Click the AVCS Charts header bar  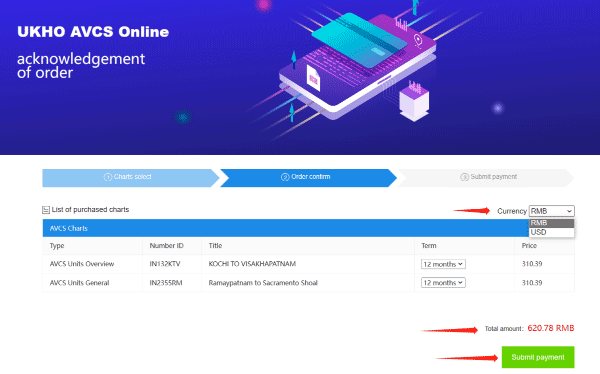pos(285,228)
